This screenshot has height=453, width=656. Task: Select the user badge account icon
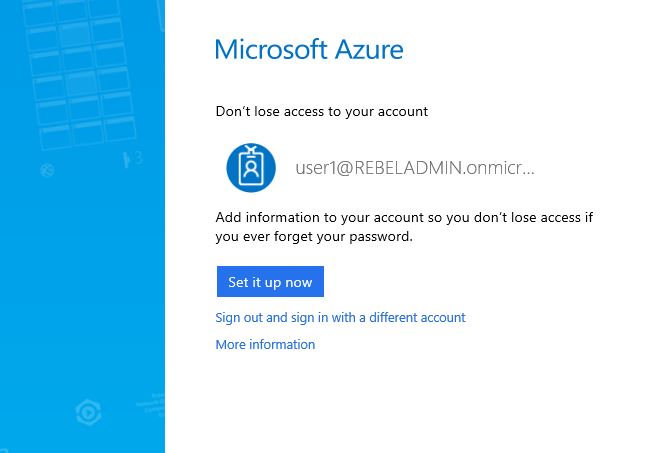pyautogui.click(x=251, y=168)
